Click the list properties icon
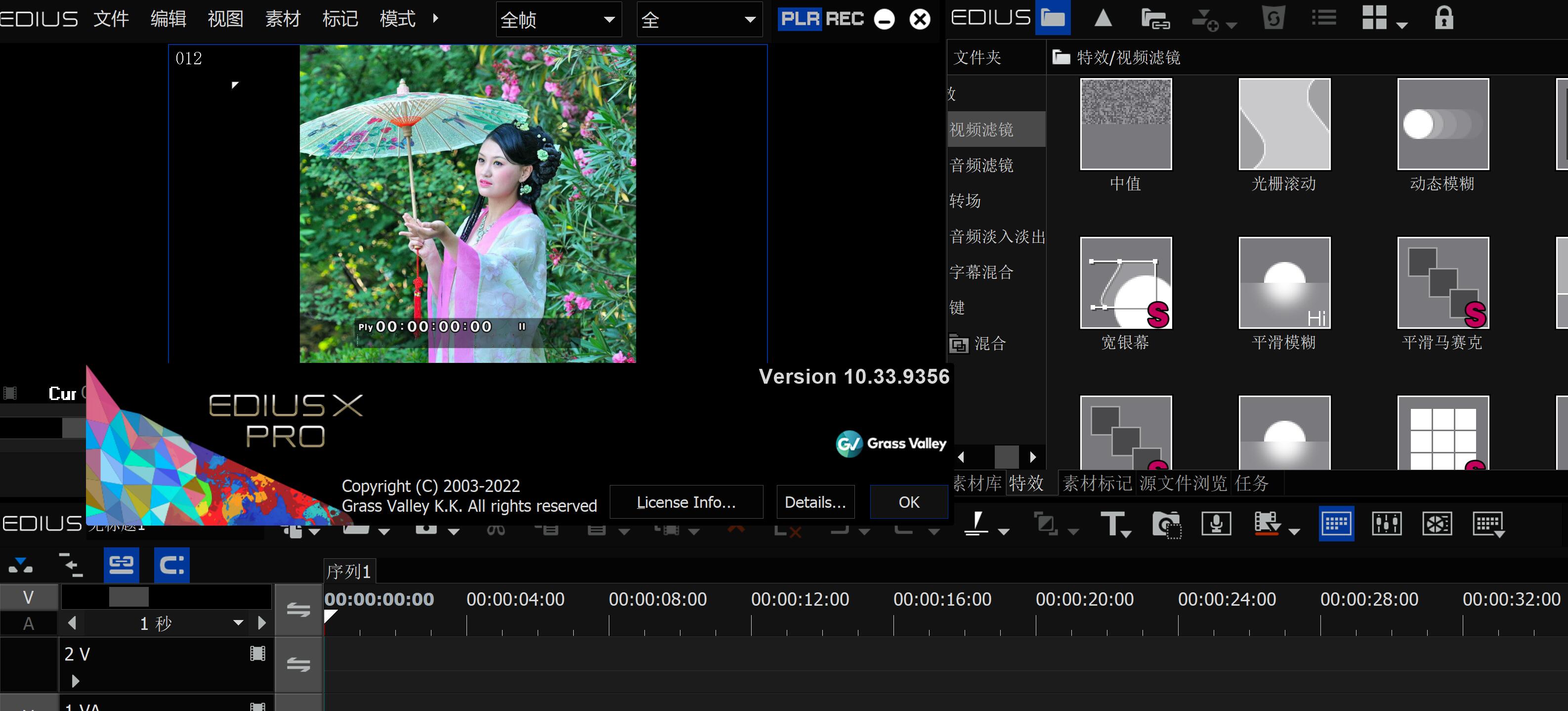This screenshot has width=1568, height=711. tap(1324, 18)
